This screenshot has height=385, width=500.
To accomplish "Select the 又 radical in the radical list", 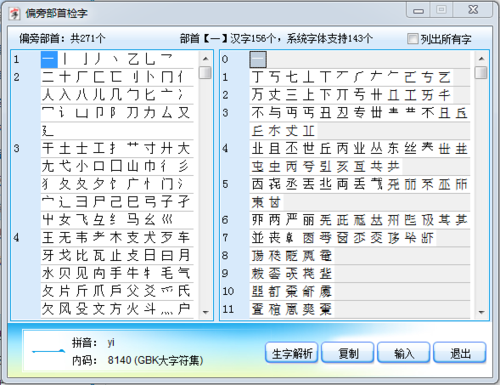I will (x=184, y=113).
